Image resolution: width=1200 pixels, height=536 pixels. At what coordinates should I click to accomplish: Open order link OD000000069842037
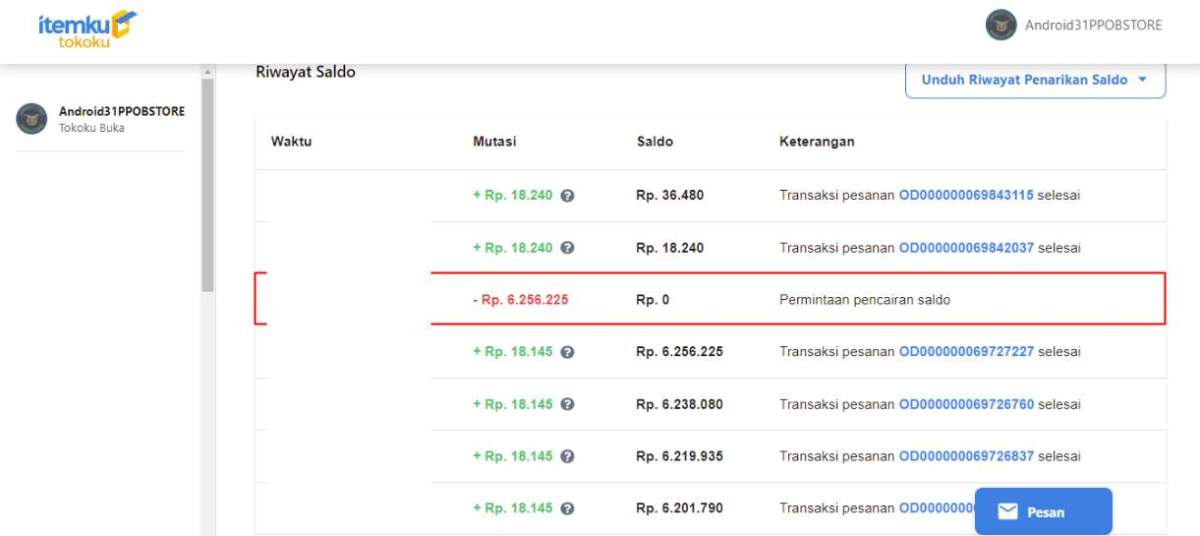[965, 248]
